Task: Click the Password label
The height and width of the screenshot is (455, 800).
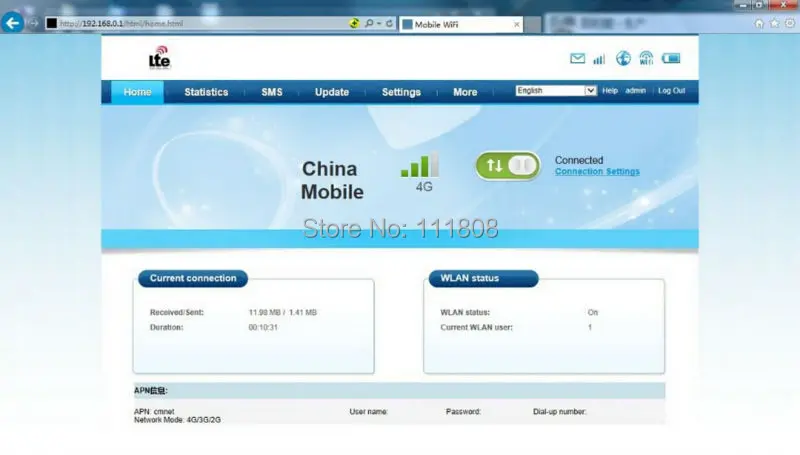Action: (463, 412)
